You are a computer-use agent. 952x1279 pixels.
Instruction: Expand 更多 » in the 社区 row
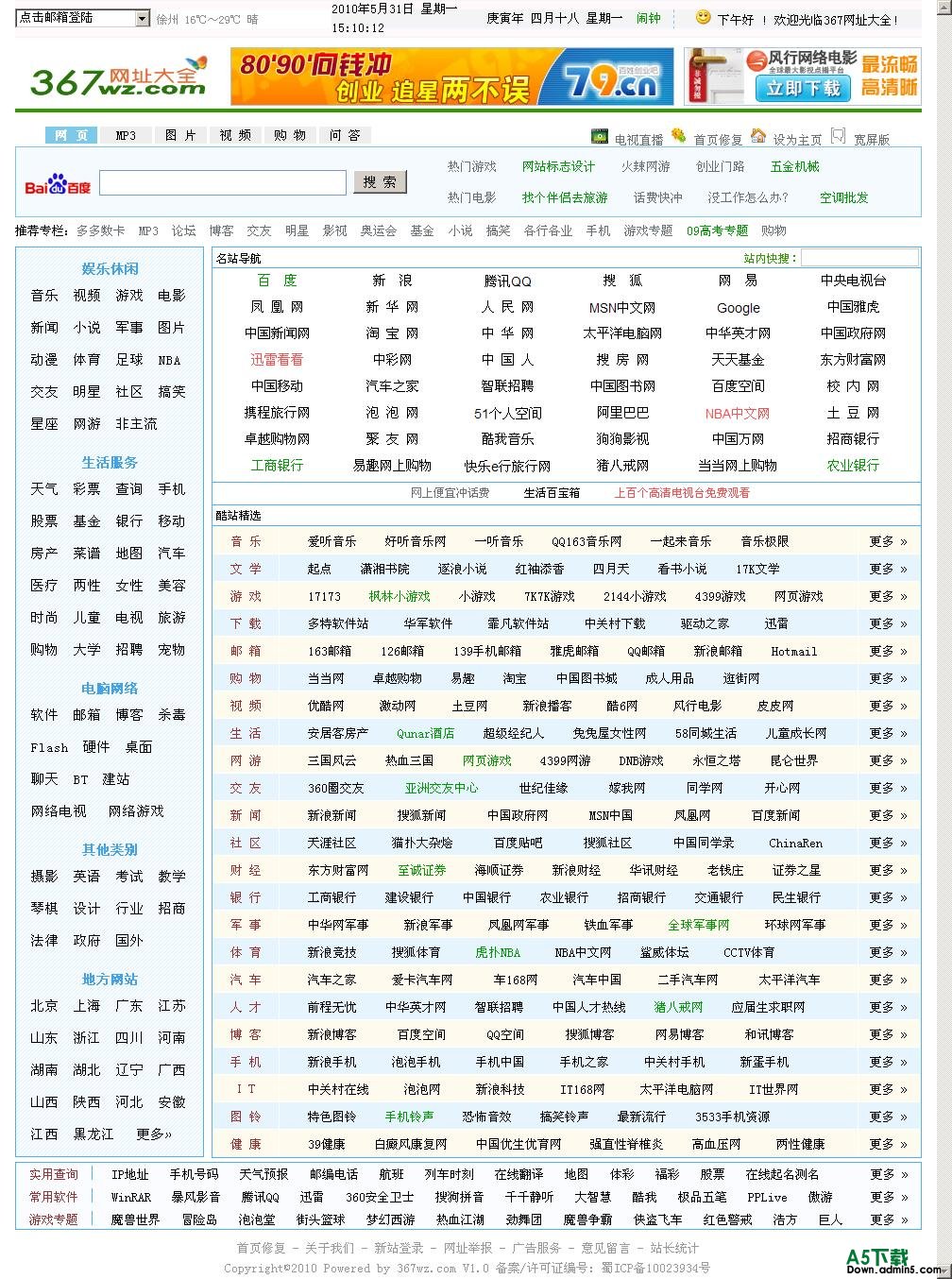pyautogui.click(x=889, y=844)
